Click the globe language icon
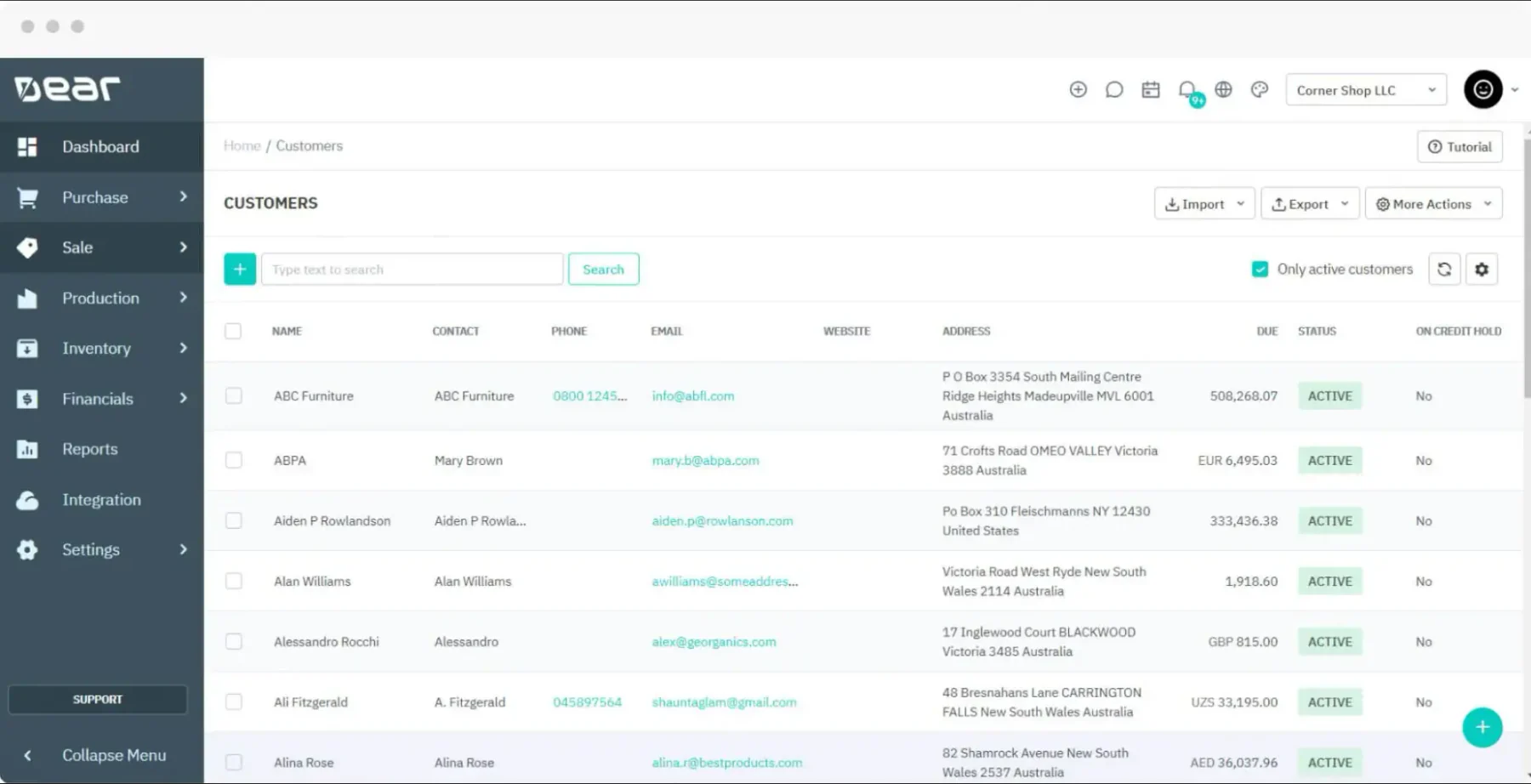Screen dimensions: 1531x784 click(1223, 89)
